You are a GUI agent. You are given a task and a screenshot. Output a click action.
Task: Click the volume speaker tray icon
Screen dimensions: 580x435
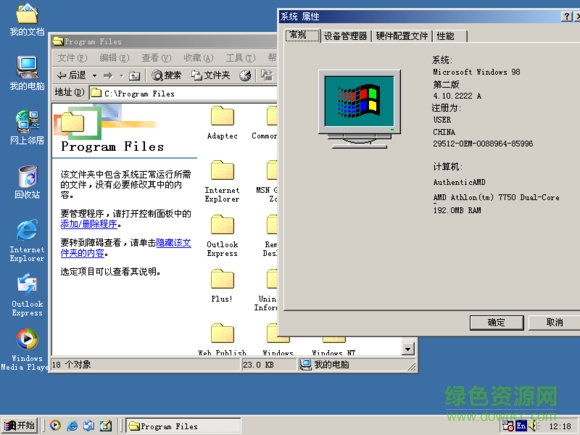533,426
